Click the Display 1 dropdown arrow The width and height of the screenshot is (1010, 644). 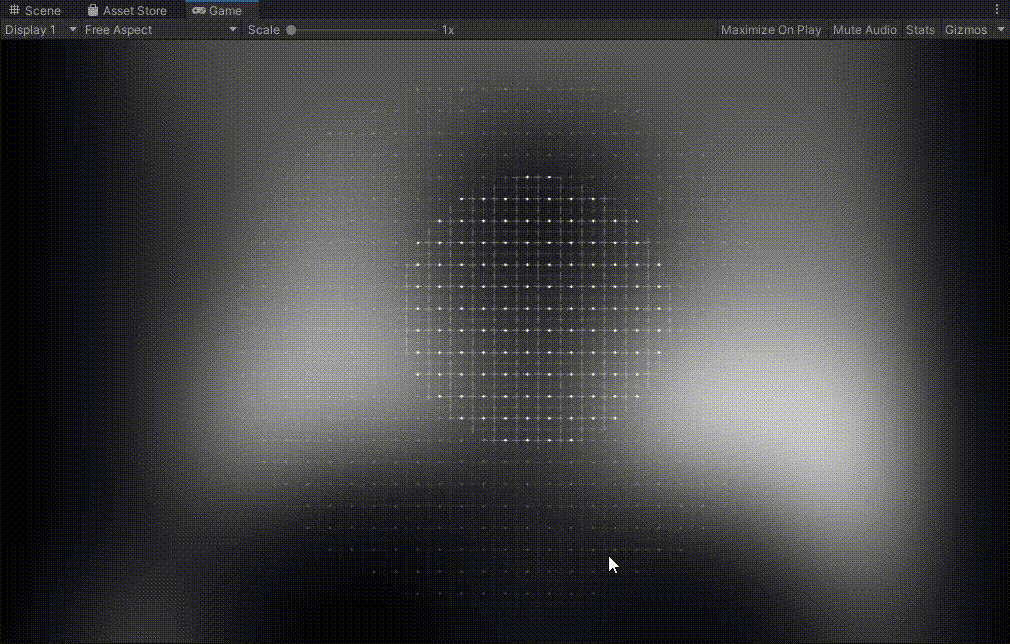pos(71,29)
